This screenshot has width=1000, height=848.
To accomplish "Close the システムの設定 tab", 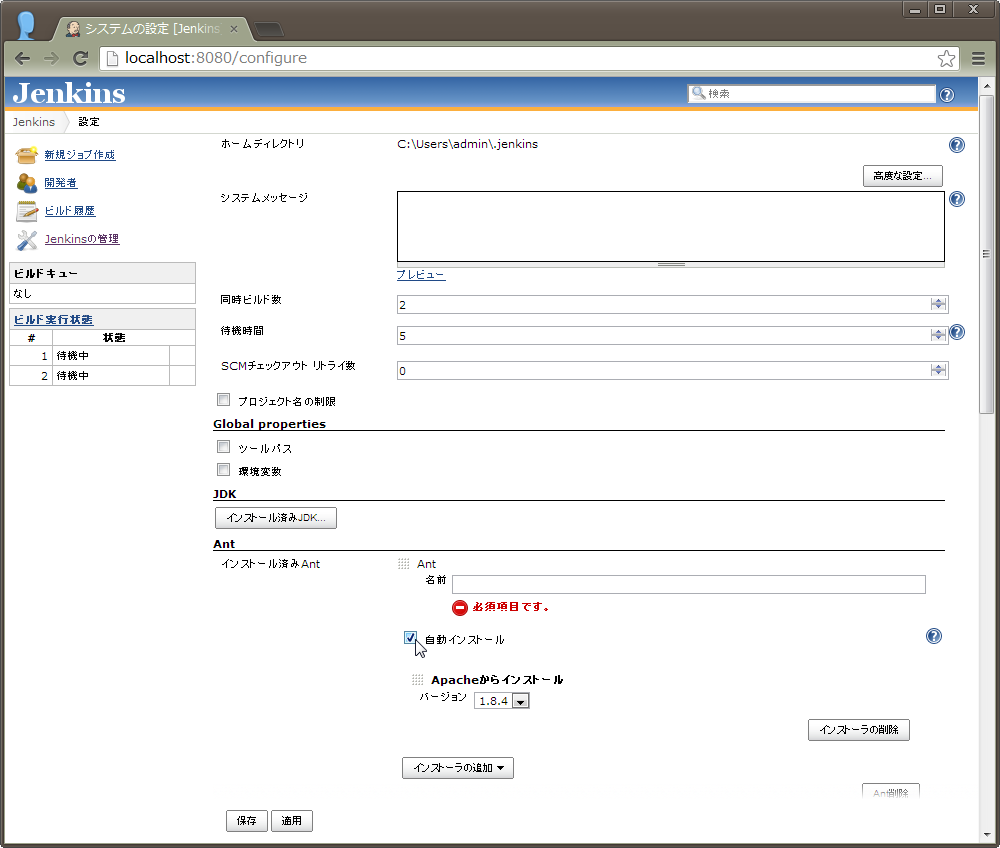I will (233, 29).
